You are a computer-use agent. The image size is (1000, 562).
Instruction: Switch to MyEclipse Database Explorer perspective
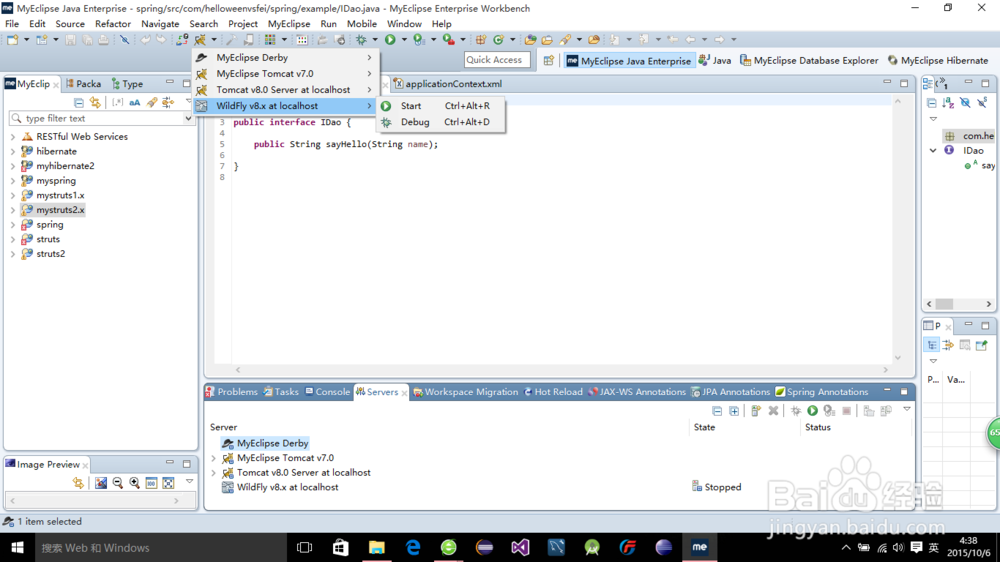[809, 61]
